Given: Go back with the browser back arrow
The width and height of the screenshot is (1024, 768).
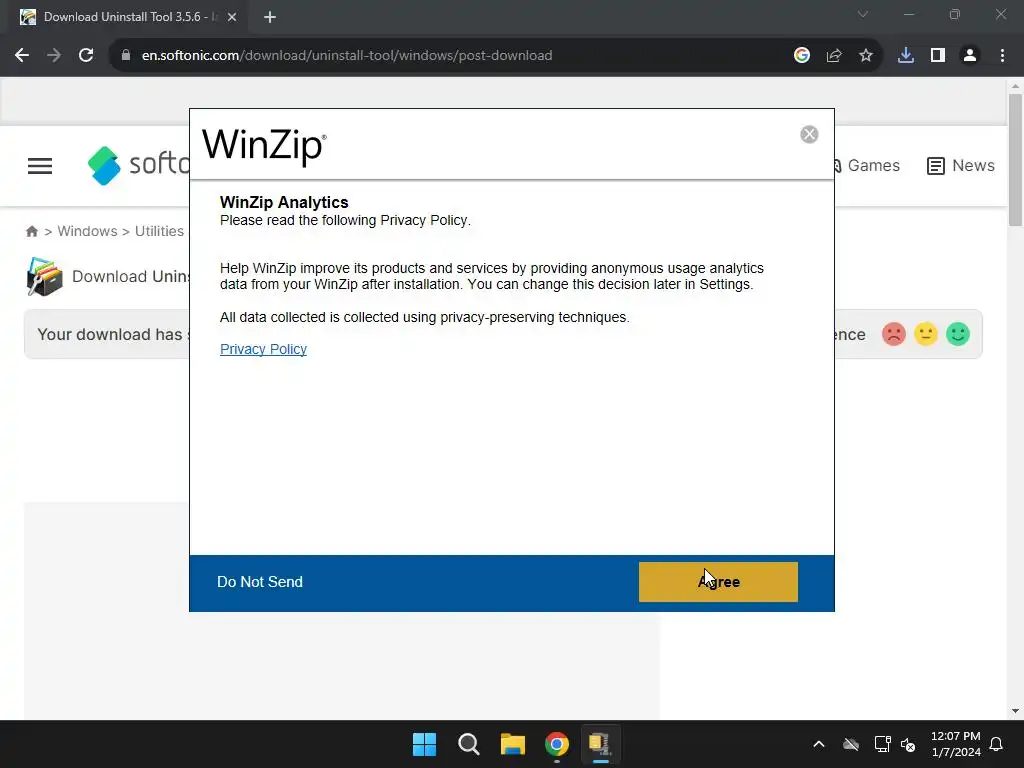Looking at the screenshot, I should (22, 56).
